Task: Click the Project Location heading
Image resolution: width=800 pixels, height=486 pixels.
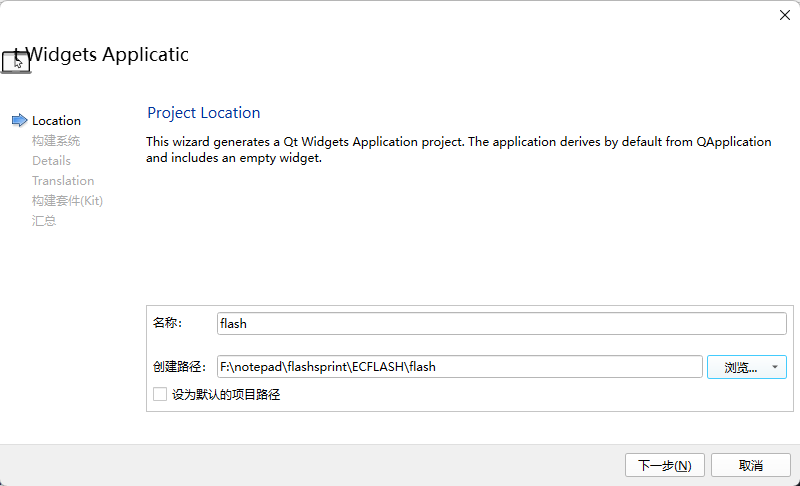Action: 204,113
